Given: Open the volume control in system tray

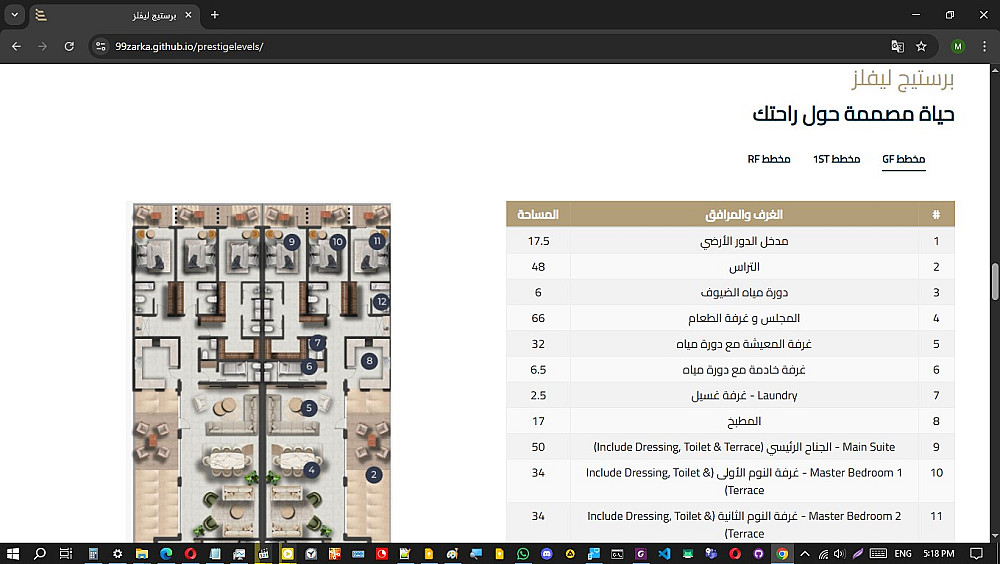Looking at the screenshot, I should [839, 553].
